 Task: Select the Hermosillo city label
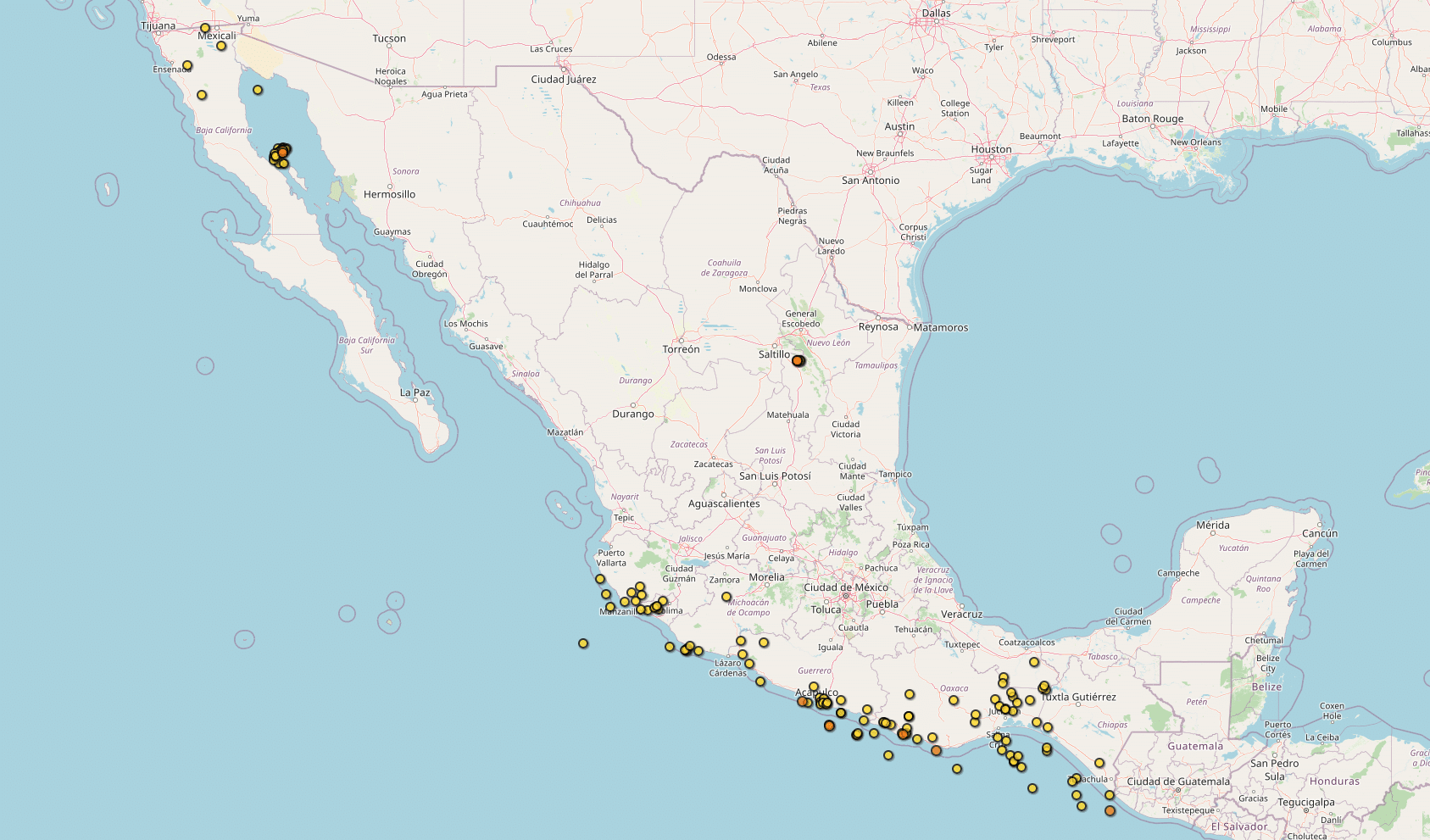point(390,194)
